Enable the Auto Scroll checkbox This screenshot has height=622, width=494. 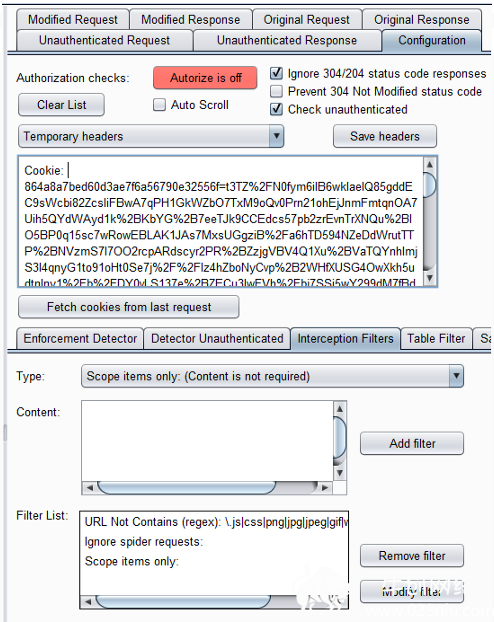pyautogui.click(x=160, y=105)
